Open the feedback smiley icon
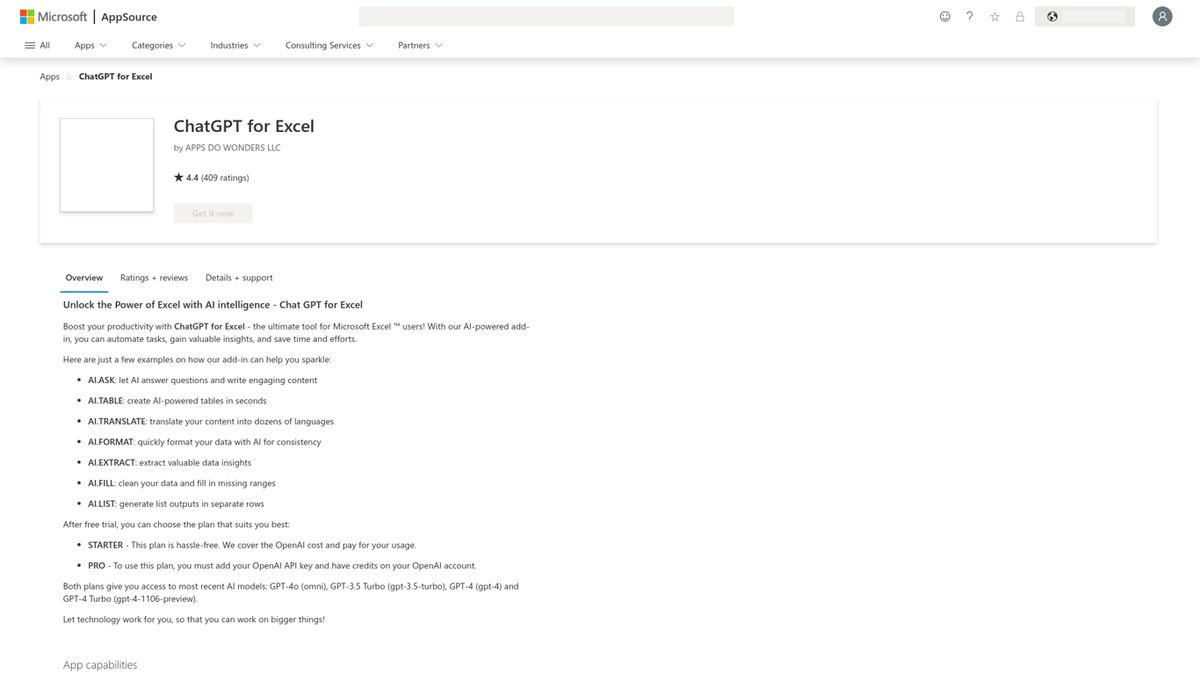Screen dimensions: 1200x675 pos(945,17)
